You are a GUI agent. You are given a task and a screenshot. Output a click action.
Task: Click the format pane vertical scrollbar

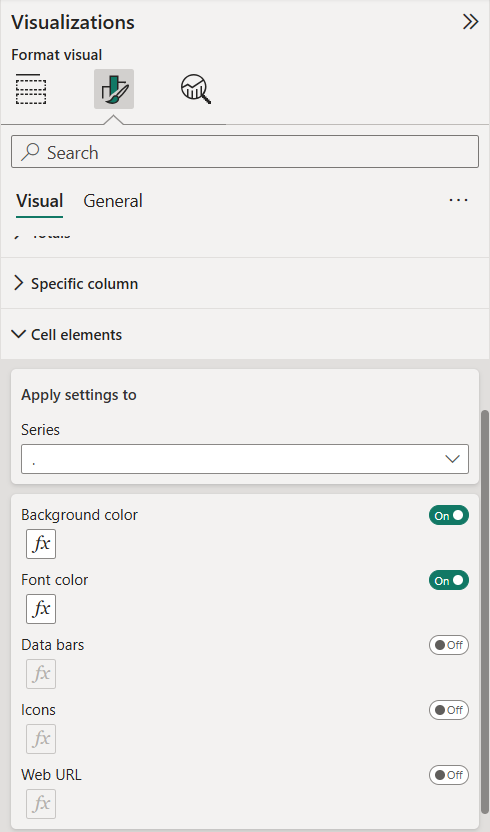(x=485, y=610)
